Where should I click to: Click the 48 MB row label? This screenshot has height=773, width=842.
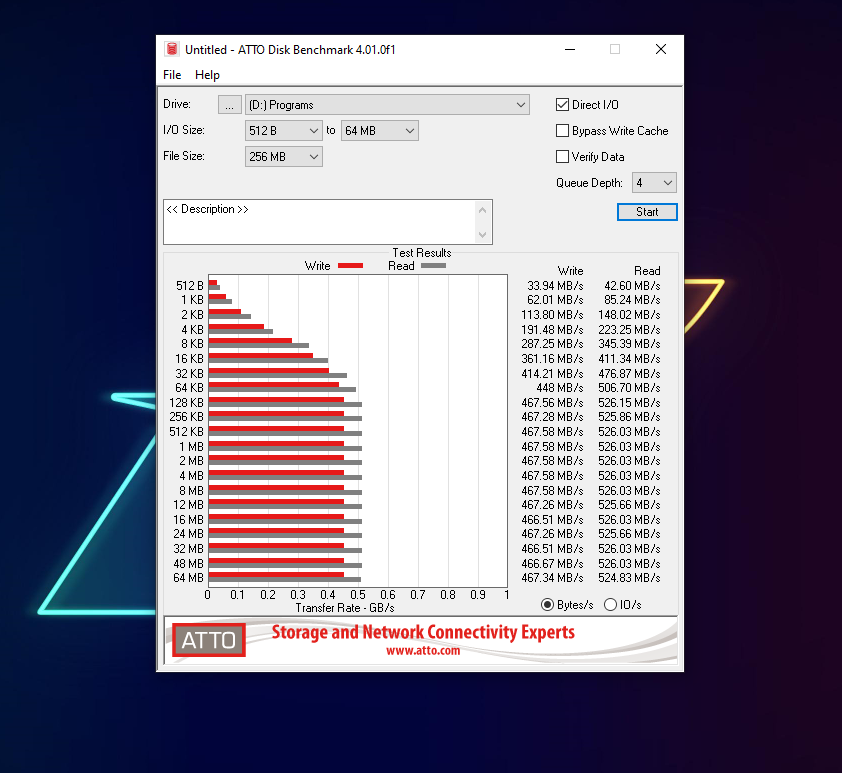click(188, 564)
